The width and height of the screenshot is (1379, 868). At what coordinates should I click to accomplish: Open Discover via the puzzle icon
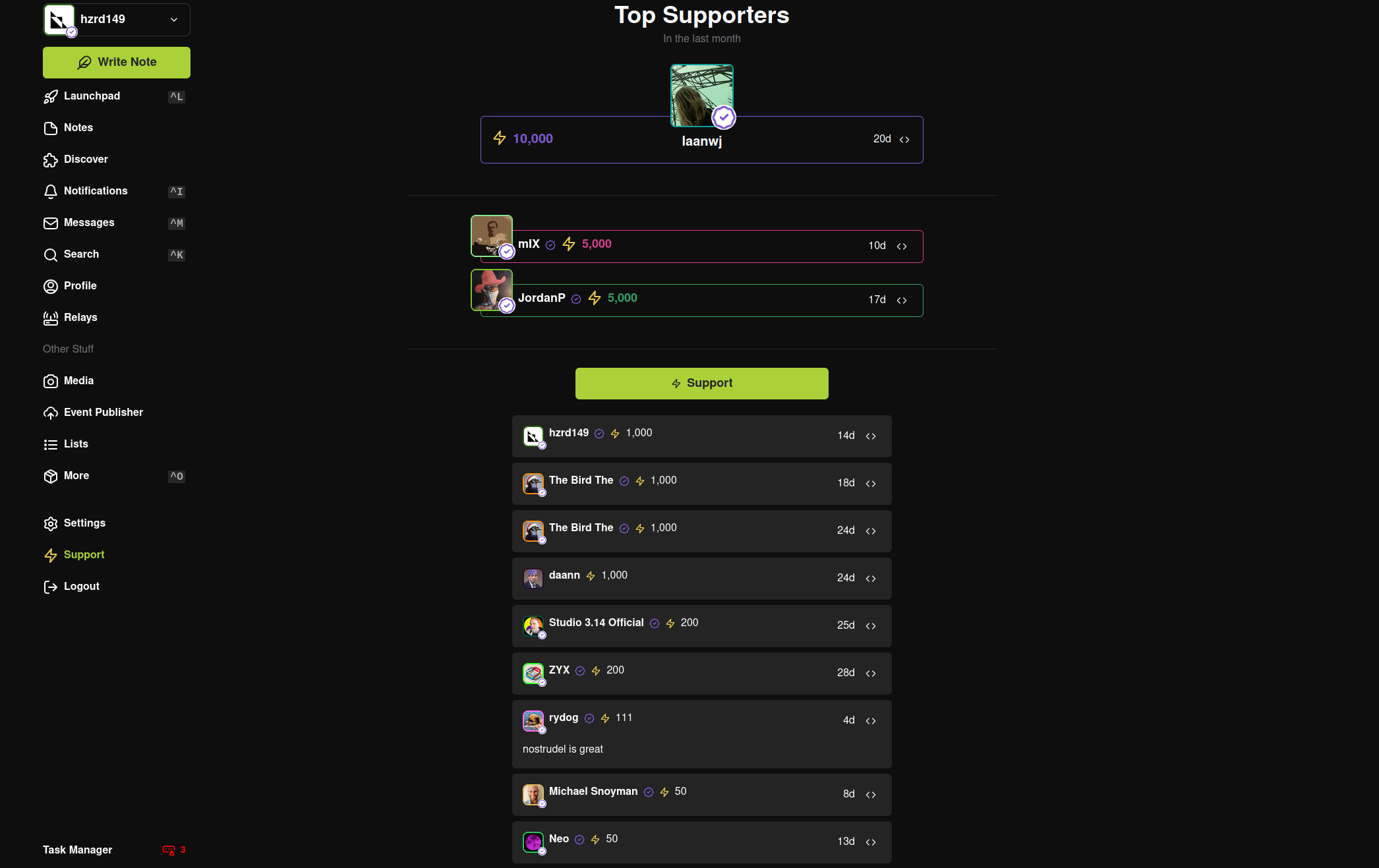51,160
